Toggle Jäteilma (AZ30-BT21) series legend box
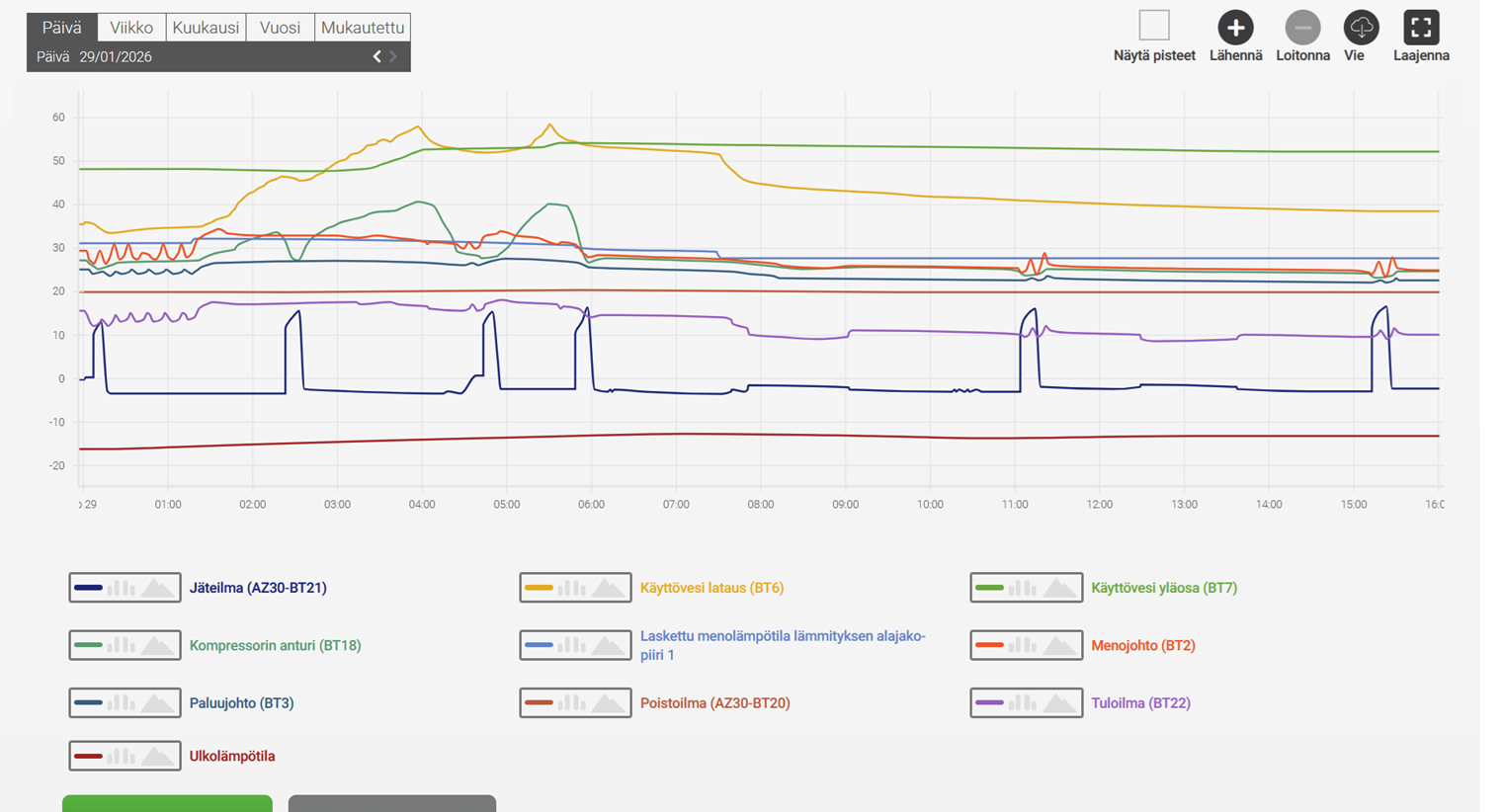1503x812 pixels. pyautogui.click(x=125, y=588)
